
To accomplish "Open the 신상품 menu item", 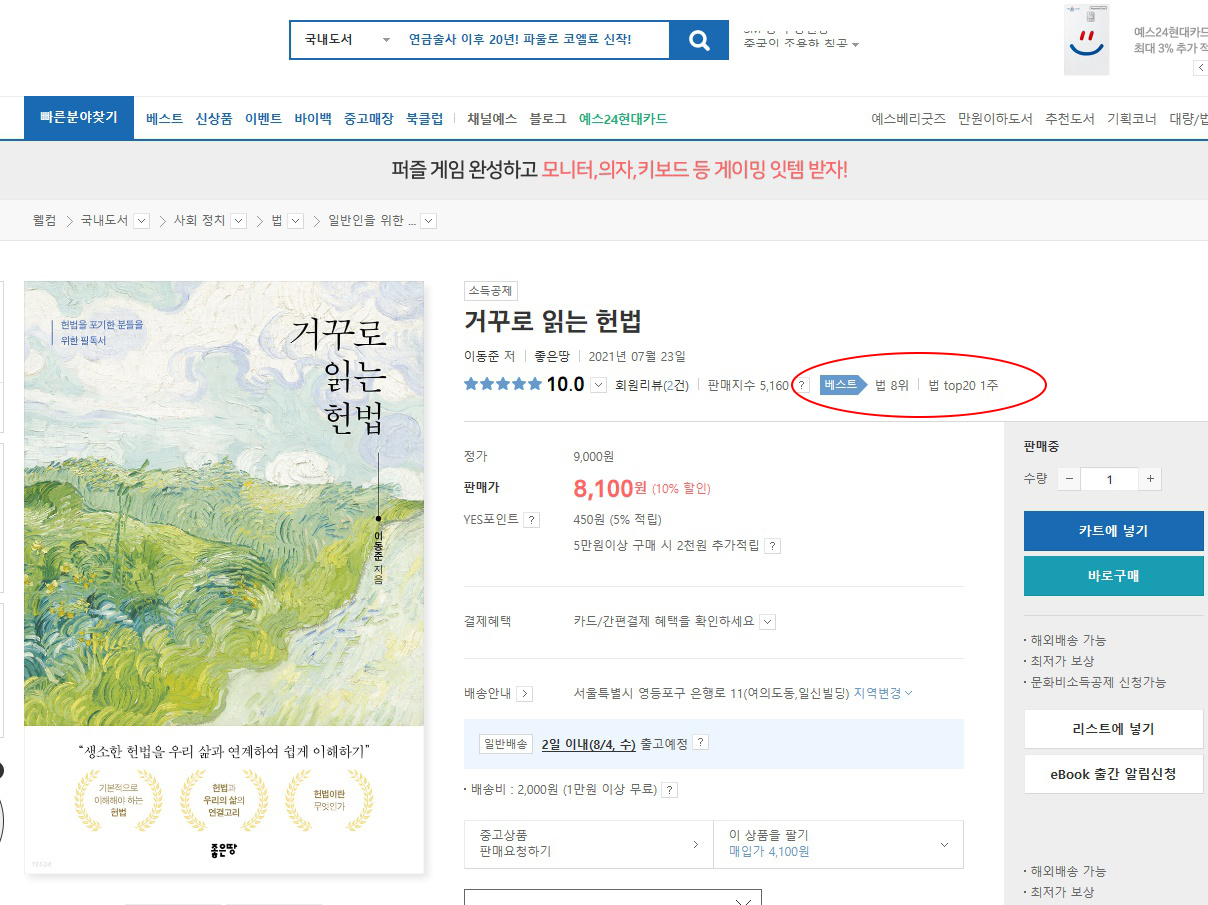I will point(214,118).
